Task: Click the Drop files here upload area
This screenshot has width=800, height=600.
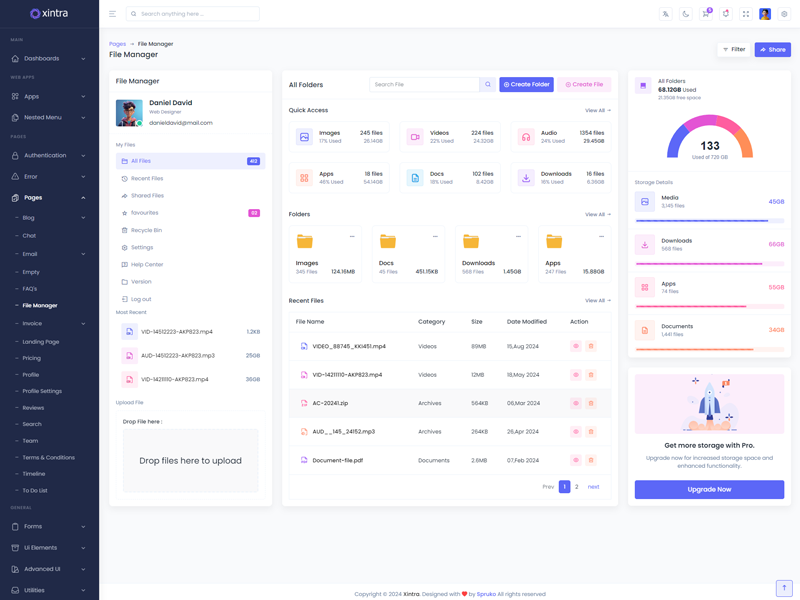Action: [190, 461]
